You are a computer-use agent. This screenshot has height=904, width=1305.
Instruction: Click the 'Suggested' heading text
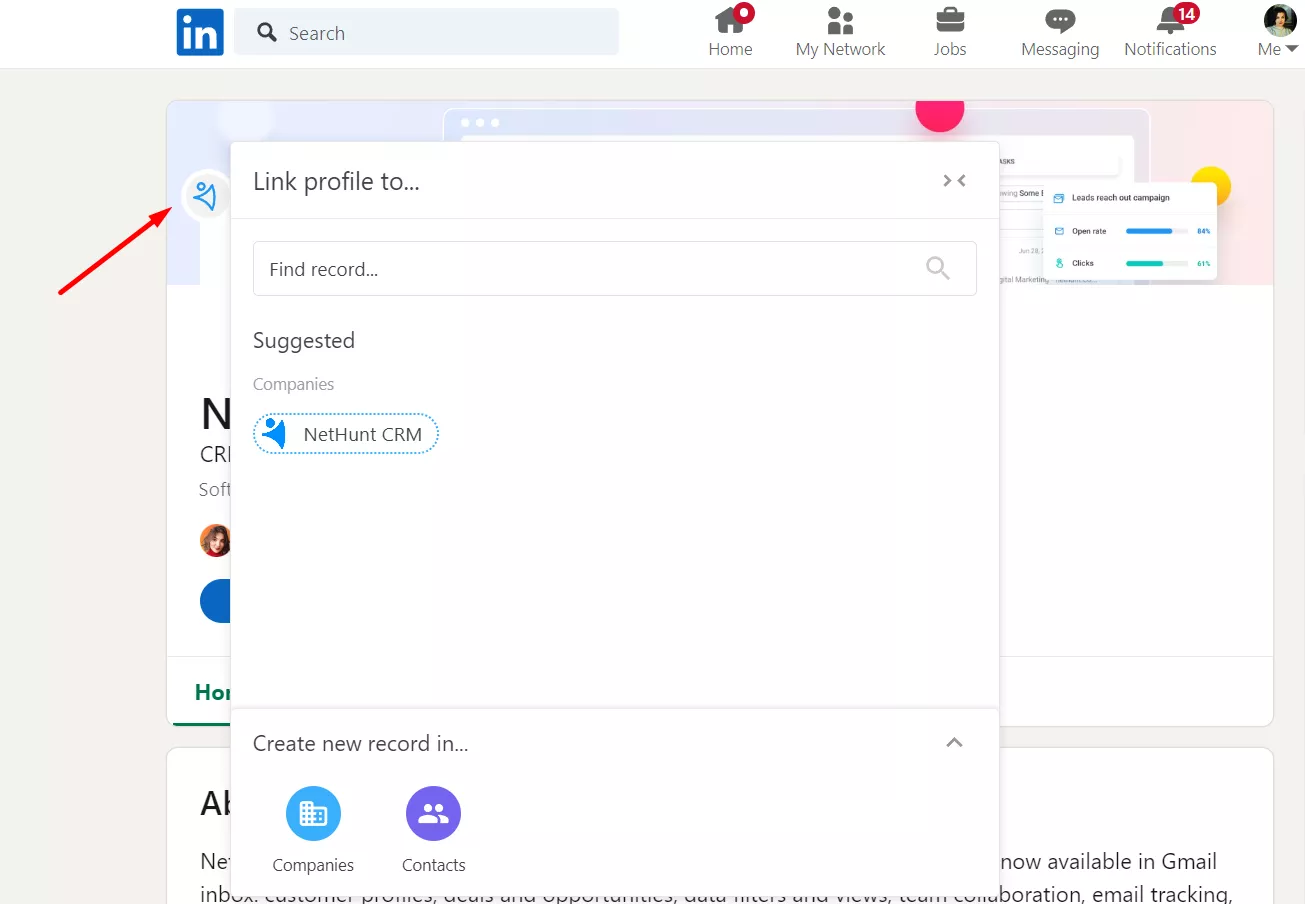[304, 341]
